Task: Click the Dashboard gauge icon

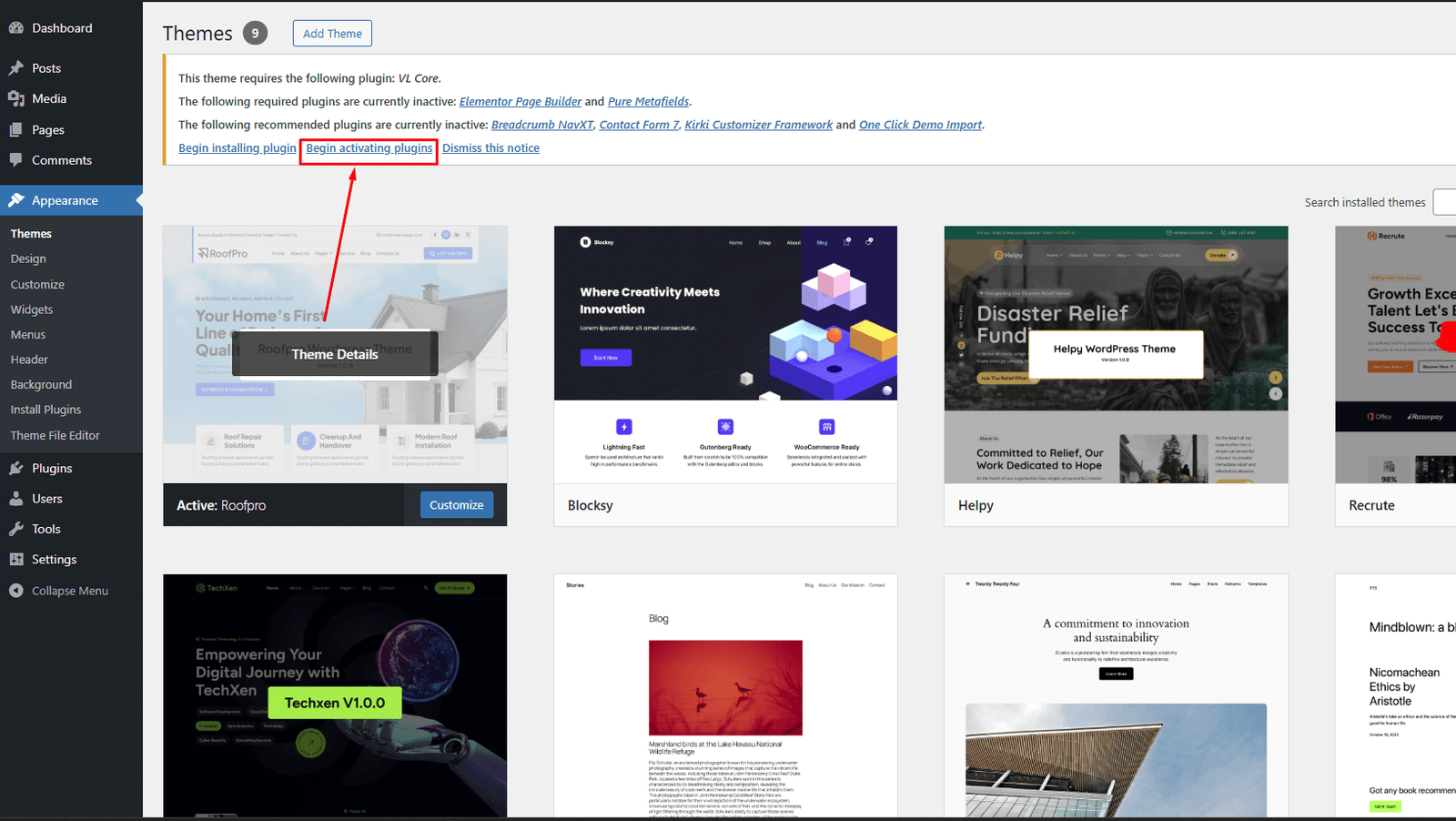Action: tap(15, 28)
